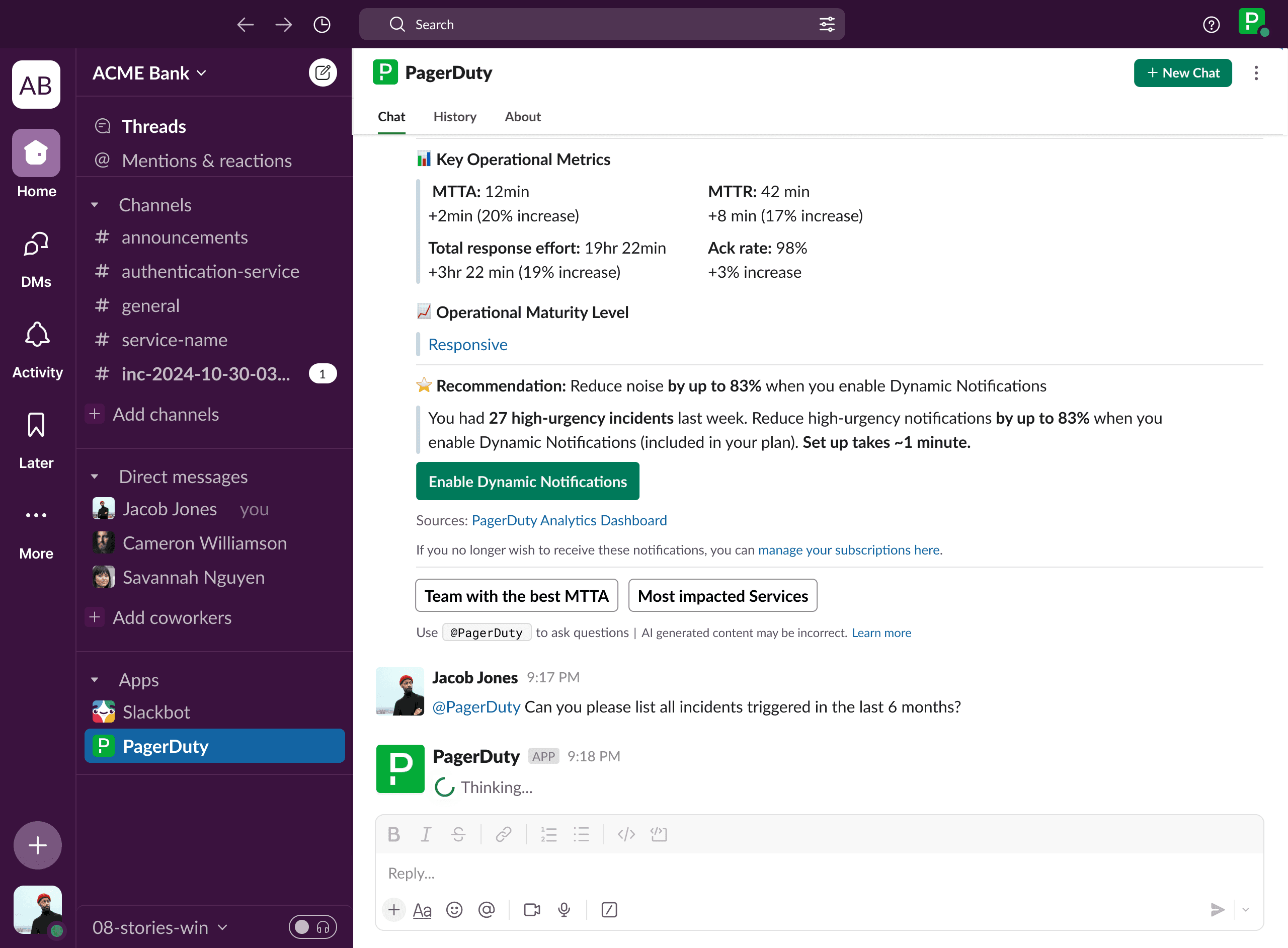Insert an emoji in the reply
Image resolution: width=1288 pixels, height=948 pixels.
click(454, 910)
